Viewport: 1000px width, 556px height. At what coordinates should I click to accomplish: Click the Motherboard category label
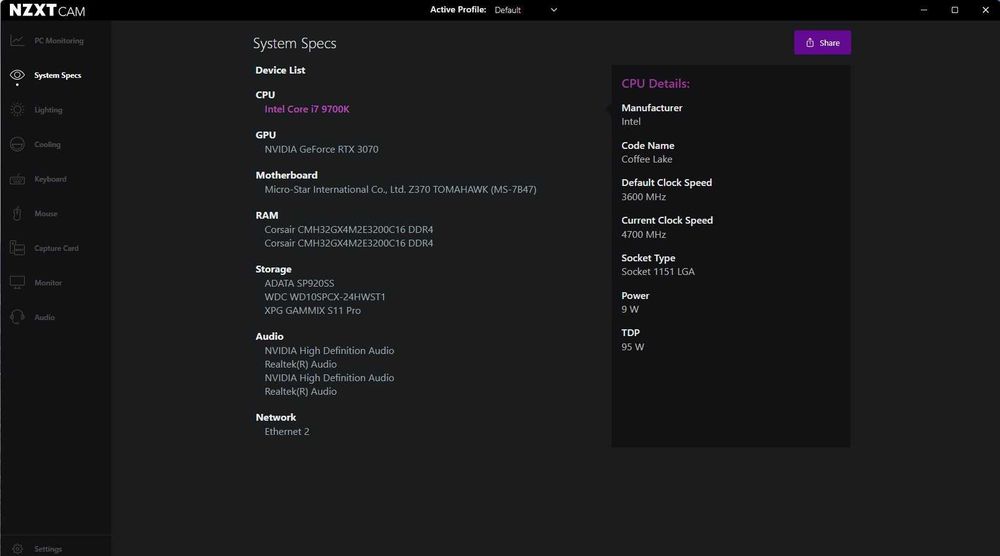coord(286,175)
